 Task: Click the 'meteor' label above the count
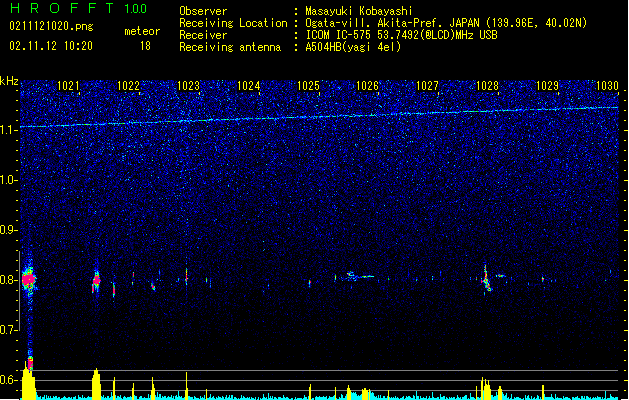[x=142, y=31]
